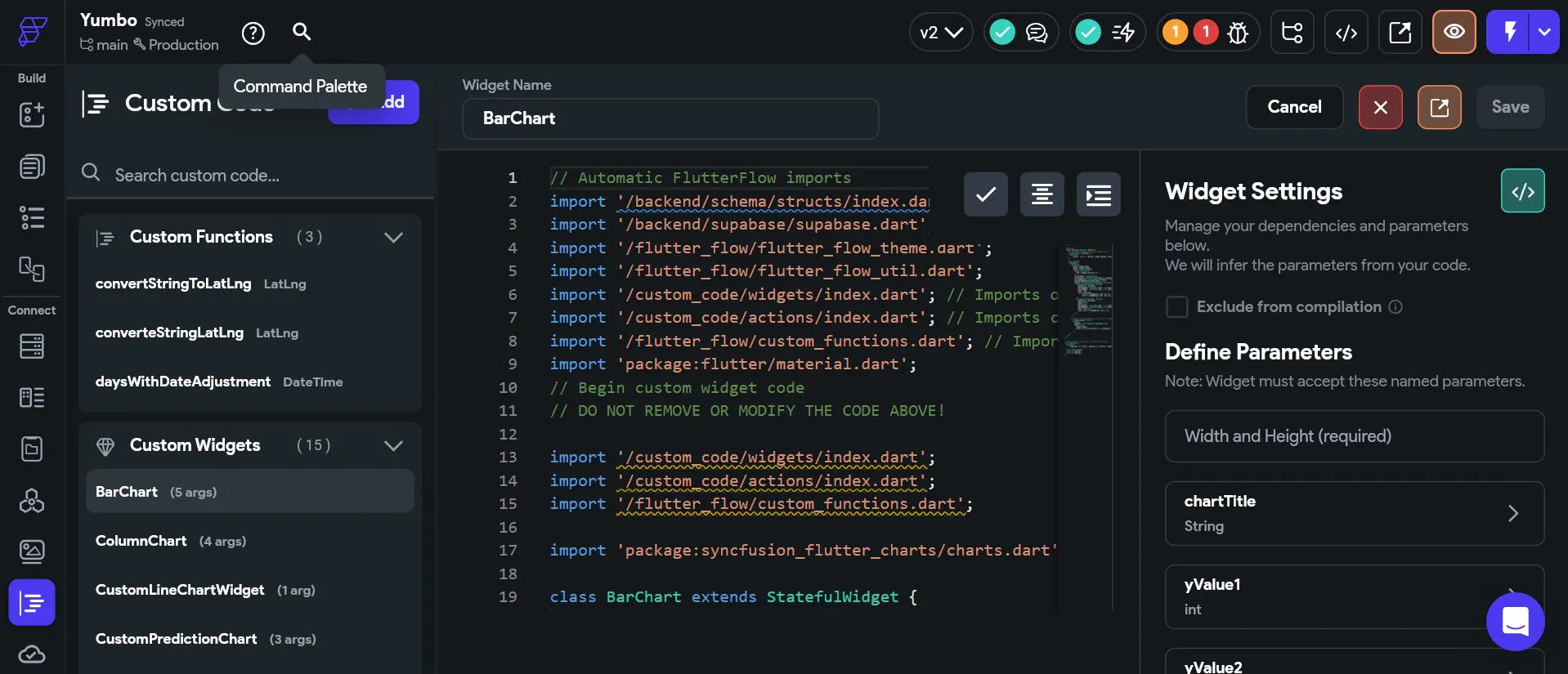Click the share project external icon
This screenshot has width=1568, height=674.
[1400, 32]
